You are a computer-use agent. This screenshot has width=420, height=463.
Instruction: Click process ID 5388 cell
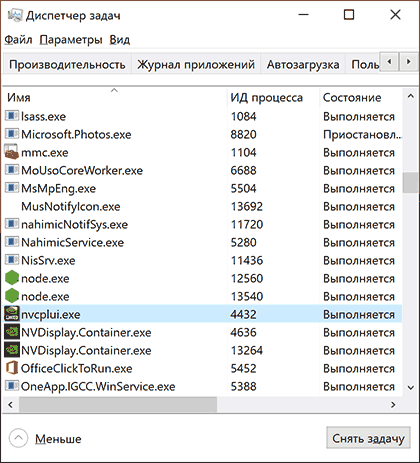click(244, 386)
